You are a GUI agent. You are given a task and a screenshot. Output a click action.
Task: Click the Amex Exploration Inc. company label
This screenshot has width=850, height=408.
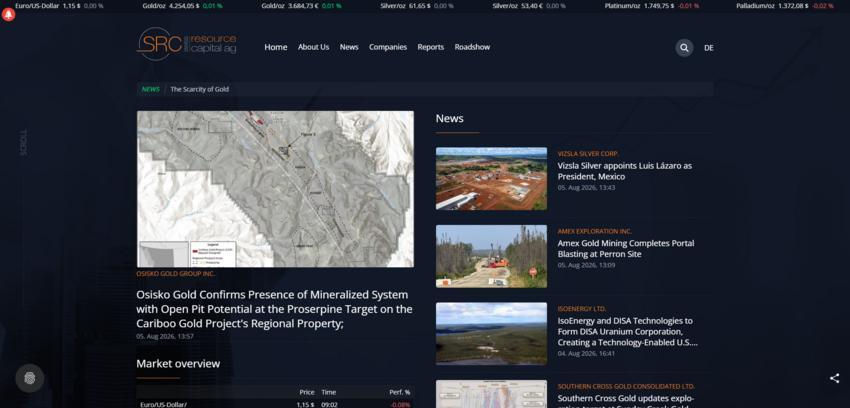pos(595,231)
